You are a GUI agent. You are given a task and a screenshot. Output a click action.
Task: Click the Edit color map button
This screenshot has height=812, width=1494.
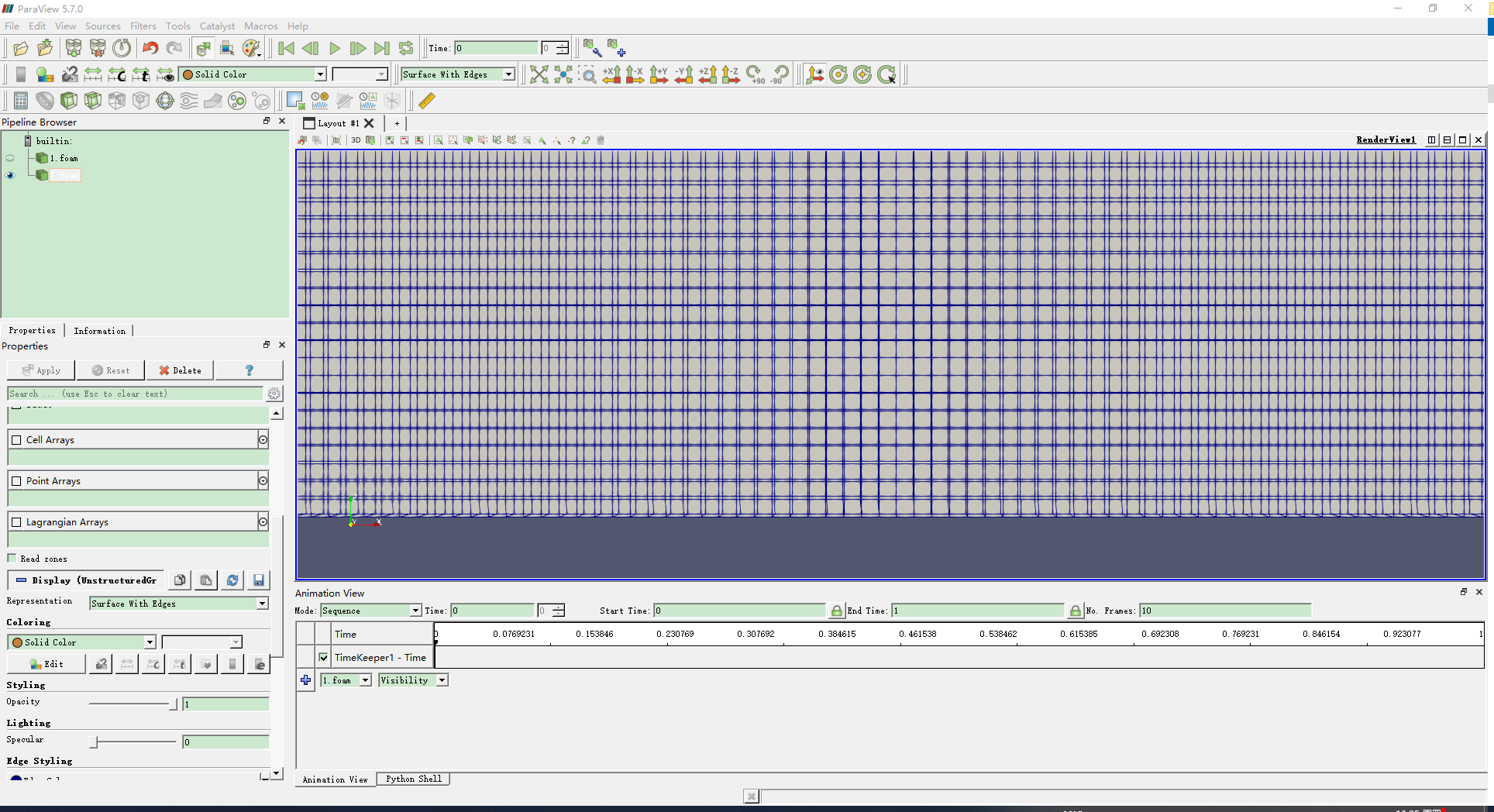click(46, 664)
